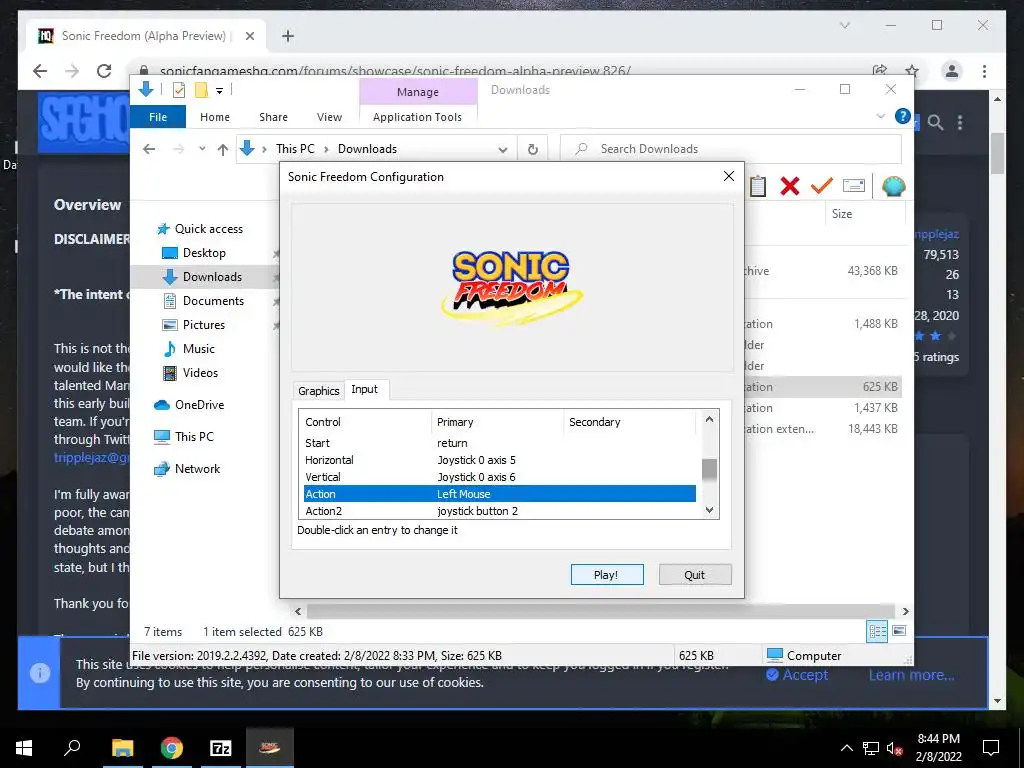Open recent locations dropdown in Explorer
The image size is (1024, 768).
pyautogui.click(x=202, y=149)
